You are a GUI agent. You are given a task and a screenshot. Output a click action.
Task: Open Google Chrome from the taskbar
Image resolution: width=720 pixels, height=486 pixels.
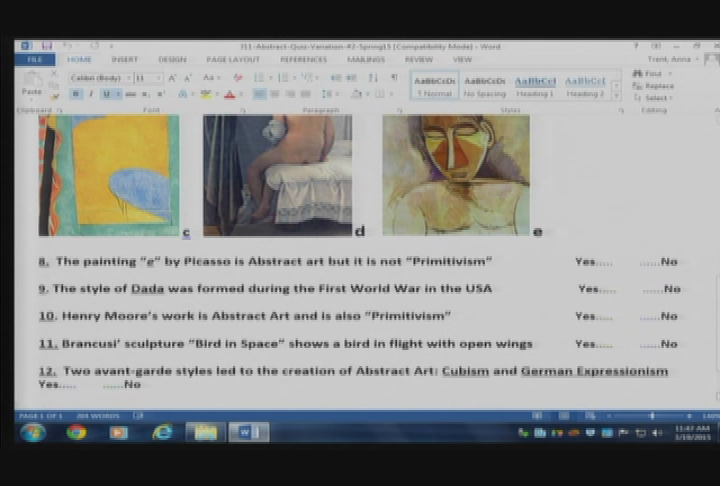click(76, 432)
